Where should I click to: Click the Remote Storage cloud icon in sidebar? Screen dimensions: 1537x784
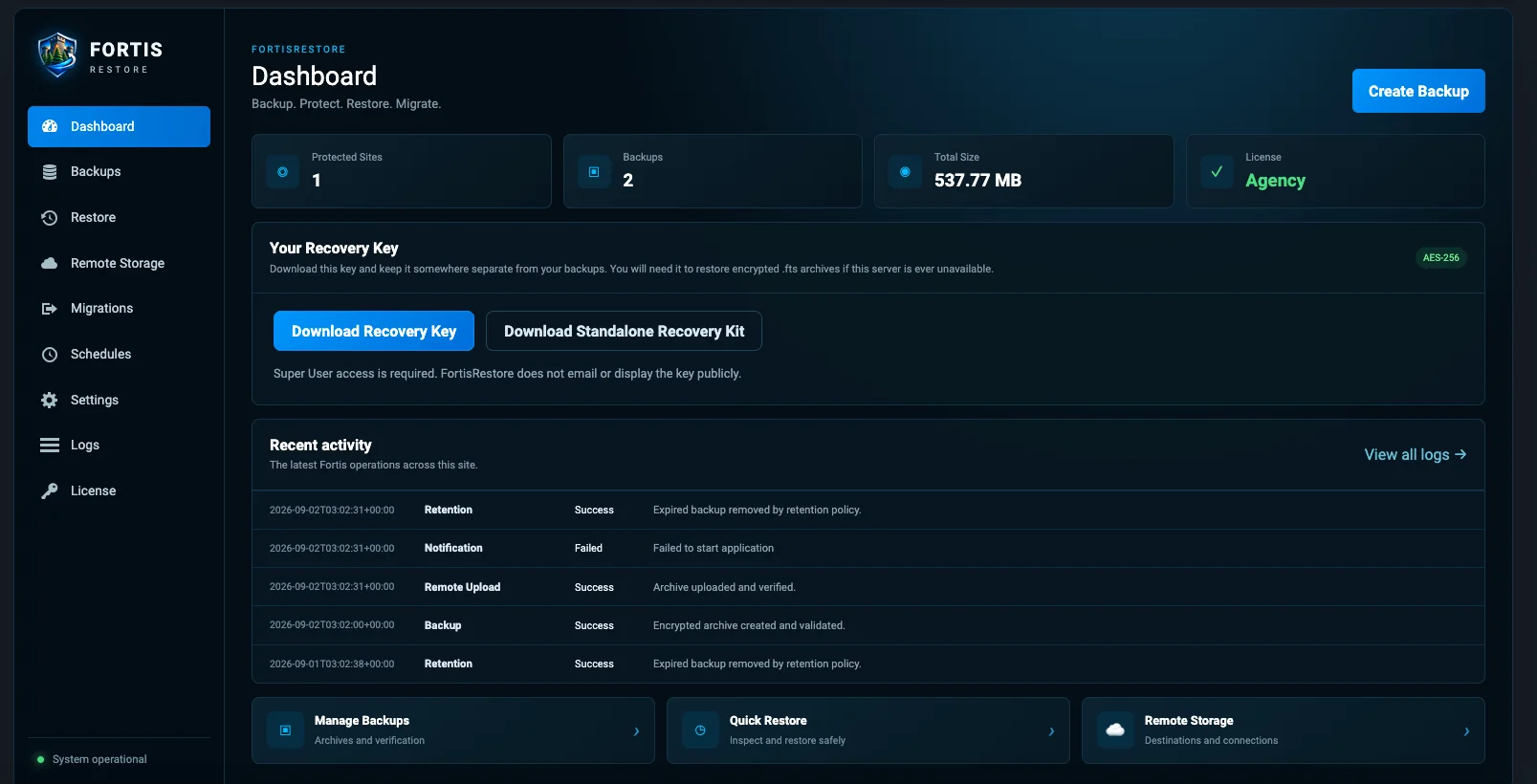(50, 263)
